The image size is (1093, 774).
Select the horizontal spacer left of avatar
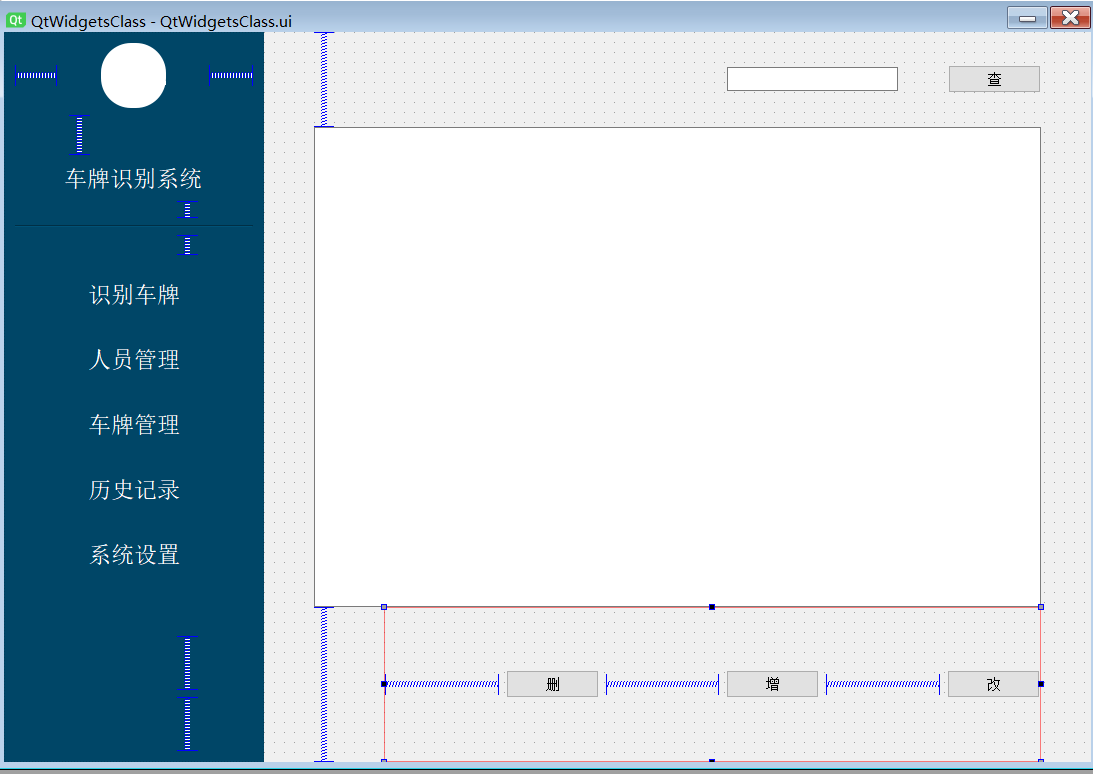[x=36, y=75]
